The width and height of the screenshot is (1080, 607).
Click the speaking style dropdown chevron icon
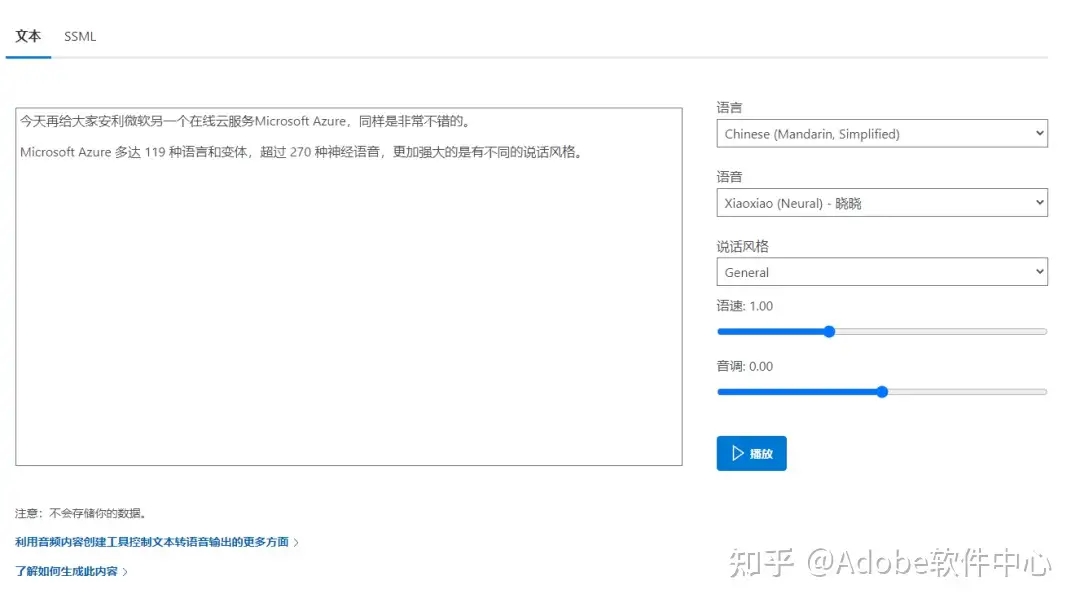coord(1038,271)
